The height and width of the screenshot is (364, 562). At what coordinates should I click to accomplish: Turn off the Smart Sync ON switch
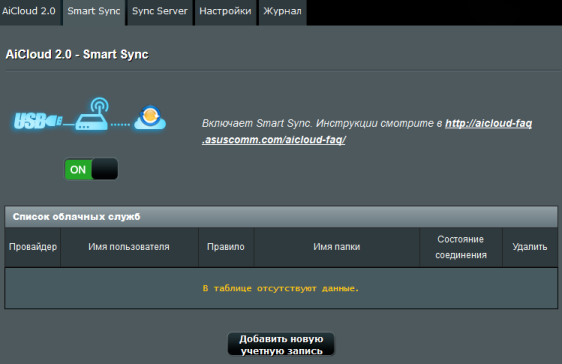(91, 169)
